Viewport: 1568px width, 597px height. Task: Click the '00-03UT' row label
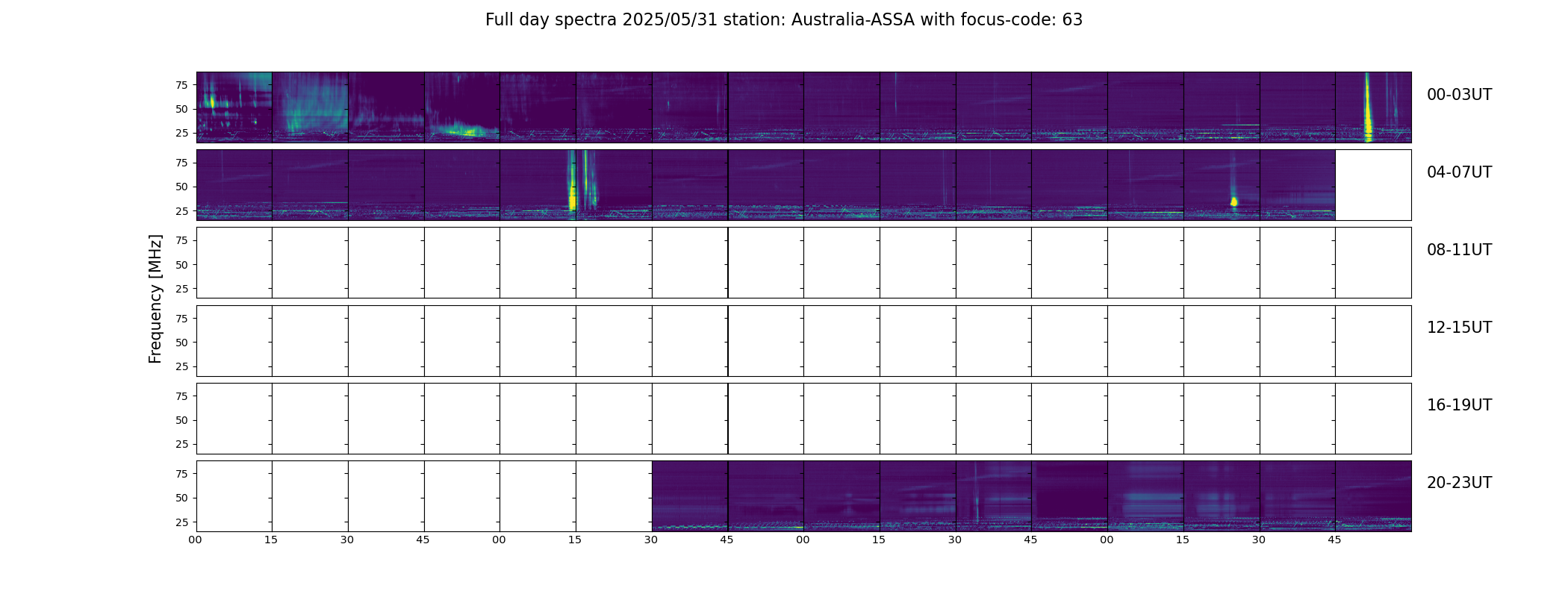tap(1459, 95)
